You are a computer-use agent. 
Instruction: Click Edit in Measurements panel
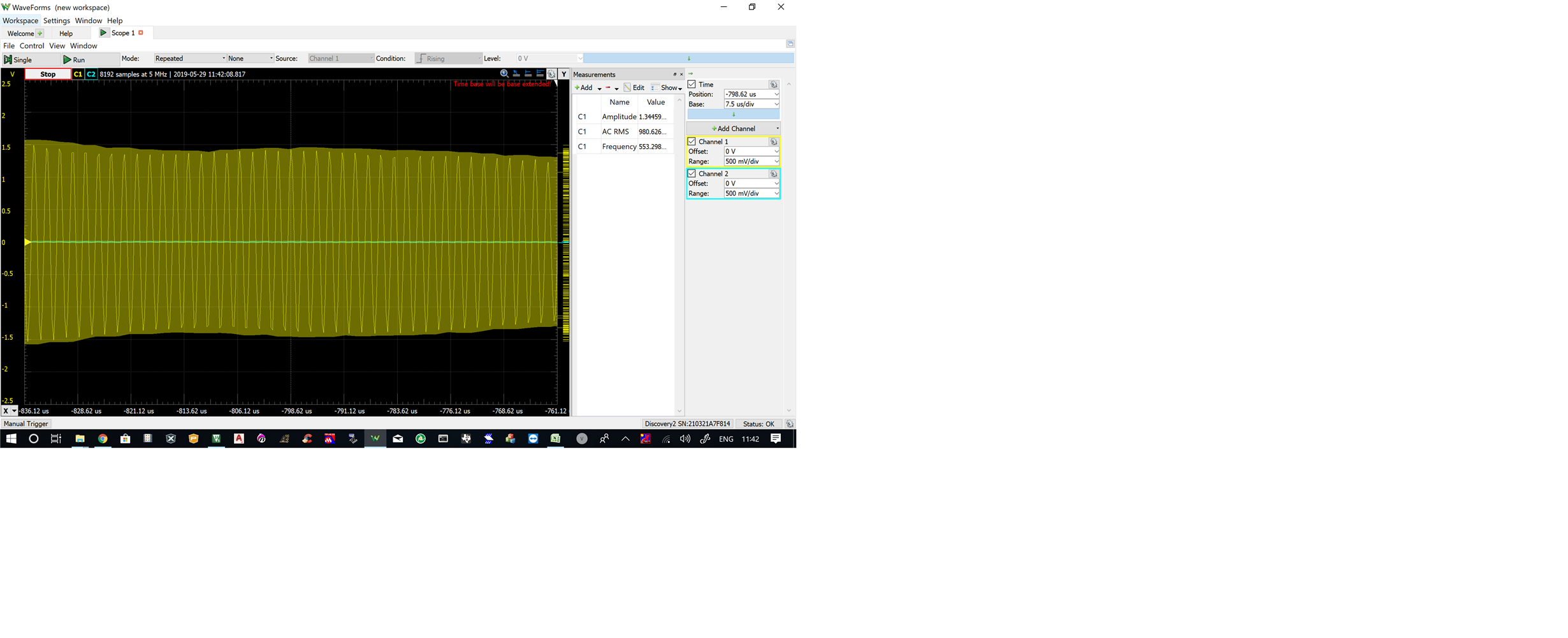pyautogui.click(x=634, y=88)
